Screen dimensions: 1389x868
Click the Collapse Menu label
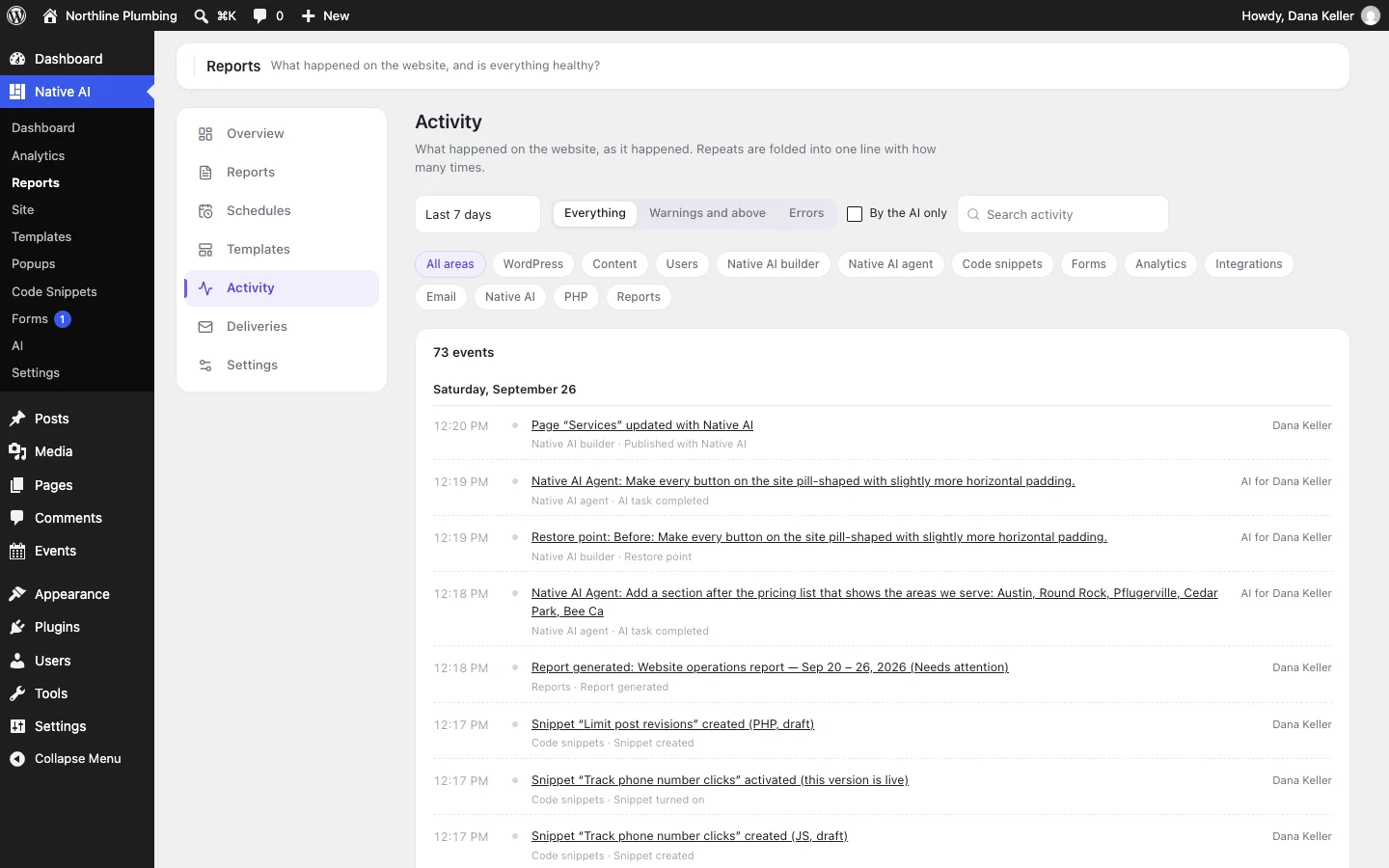click(x=78, y=759)
